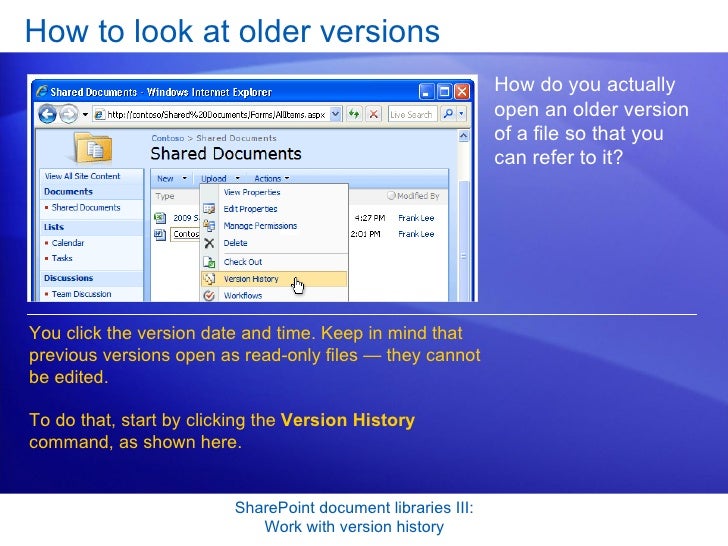The height and width of the screenshot is (546, 728).
Task: Open the Shared Documents breadcrumb link
Action: coord(236,138)
